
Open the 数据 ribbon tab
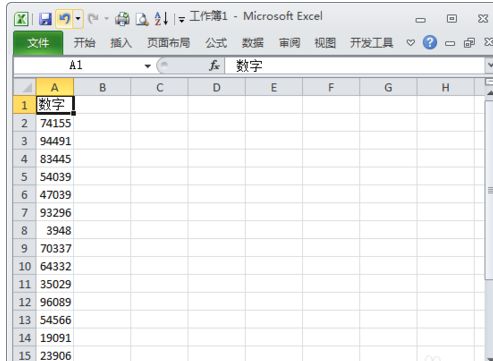pyautogui.click(x=253, y=43)
